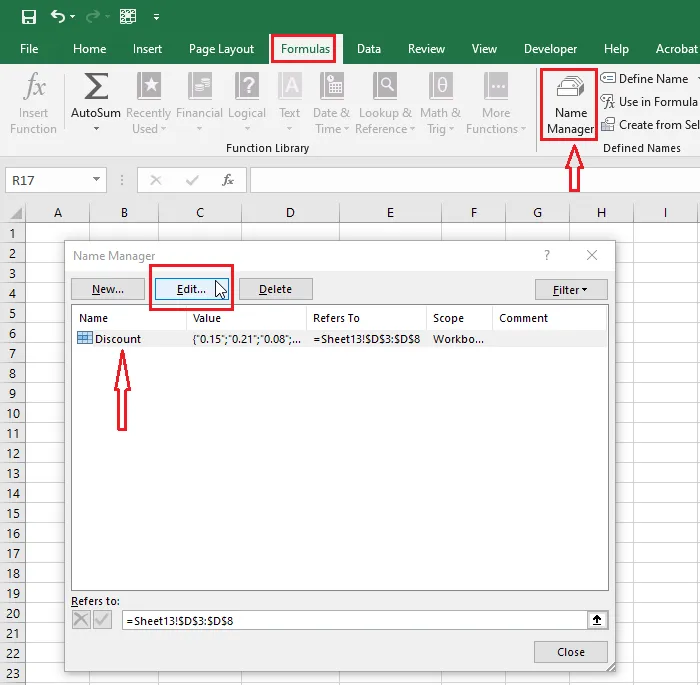Click the New... button in Name Manager
The height and width of the screenshot is (685, 700).
tap(108, 289)
